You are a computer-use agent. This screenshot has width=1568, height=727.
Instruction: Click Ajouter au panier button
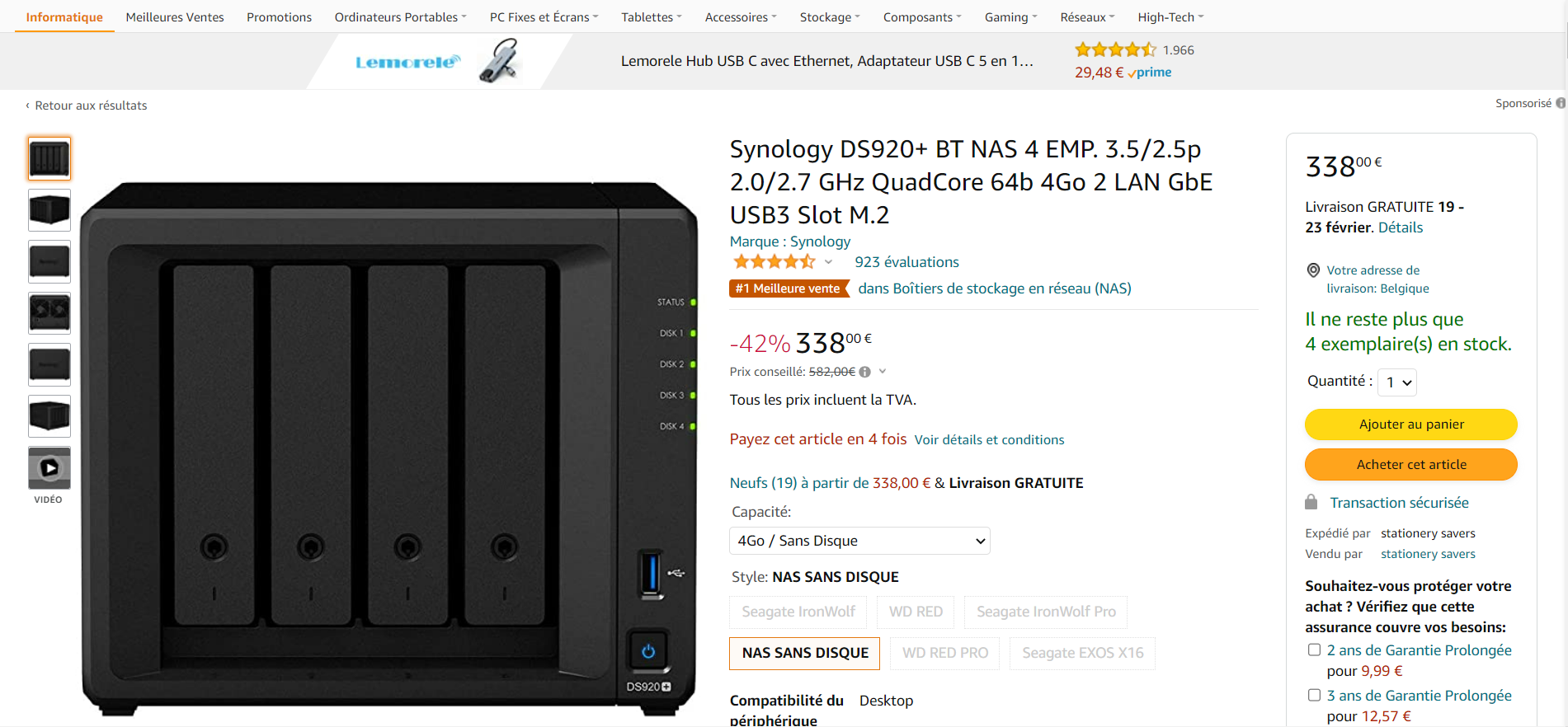click(1410, 424)
